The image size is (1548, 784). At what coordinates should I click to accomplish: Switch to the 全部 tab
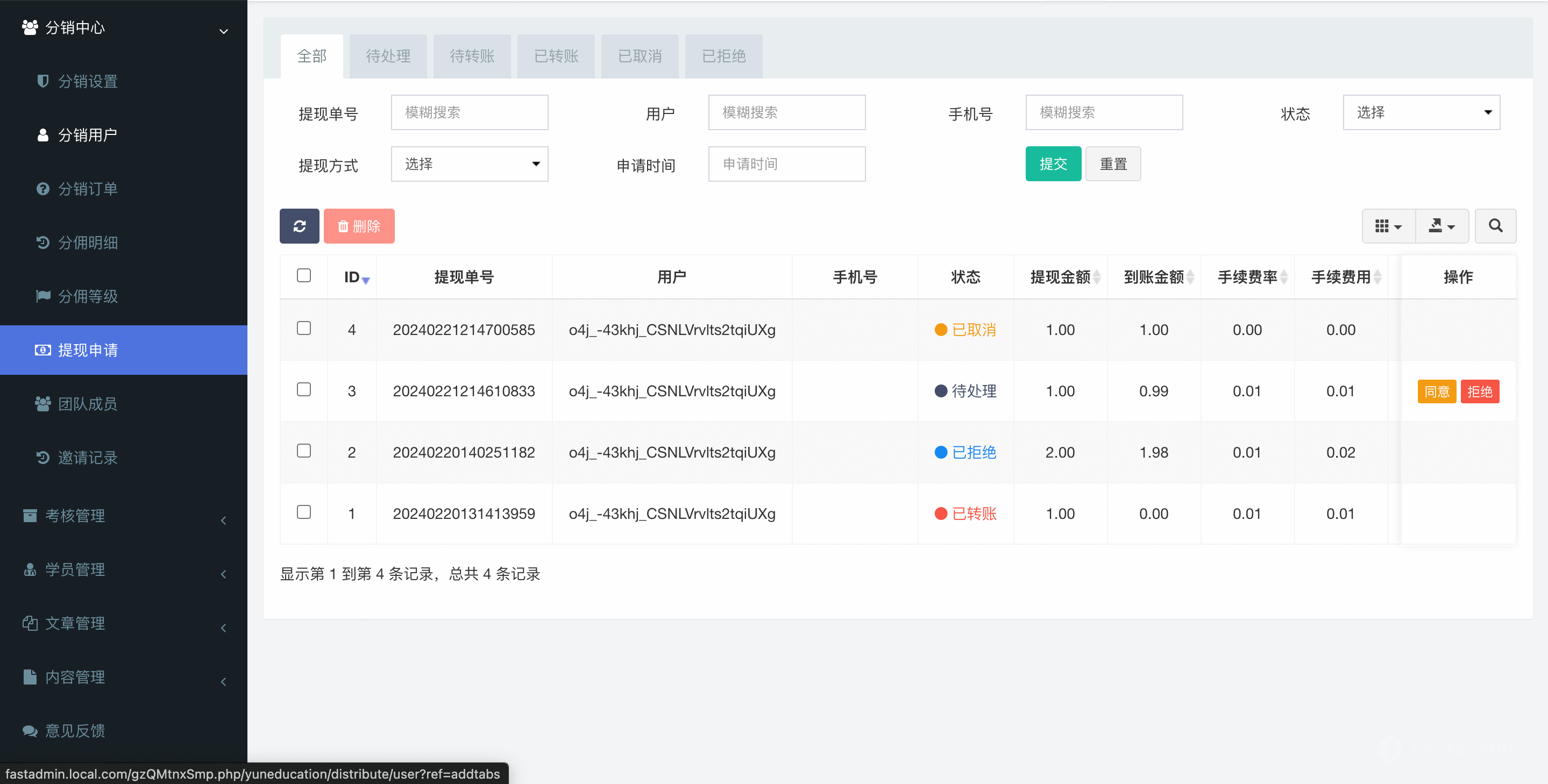312,56
